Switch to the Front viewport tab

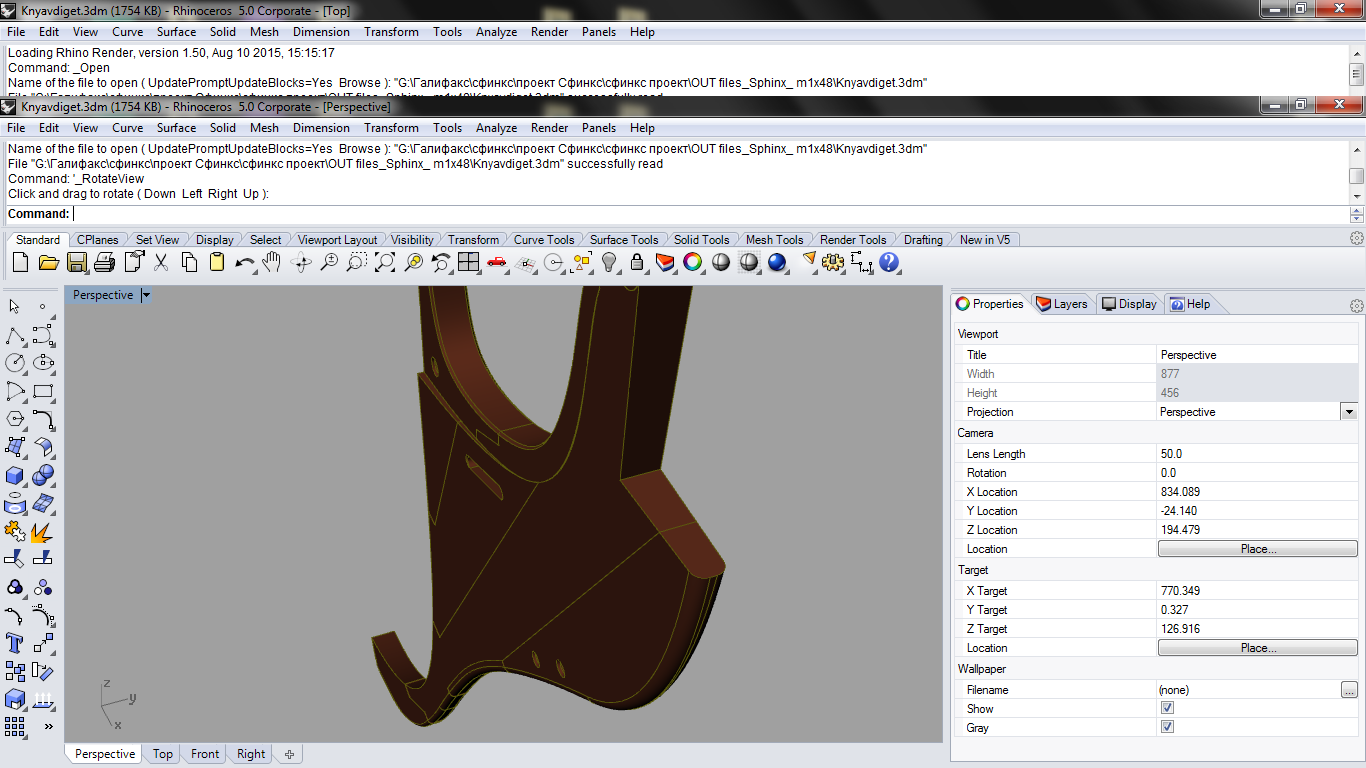(x=205, y=754)
